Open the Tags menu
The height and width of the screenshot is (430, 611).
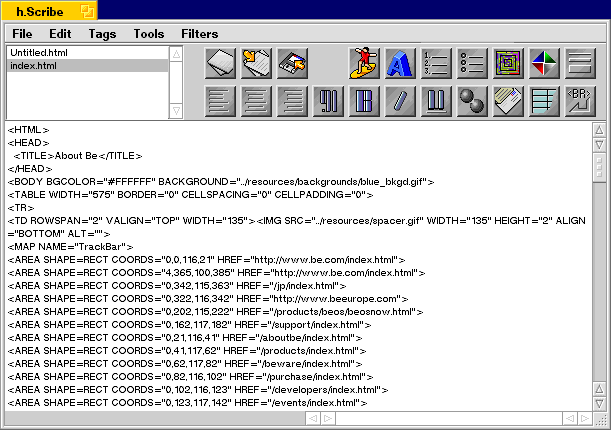[x=102, y=34]
